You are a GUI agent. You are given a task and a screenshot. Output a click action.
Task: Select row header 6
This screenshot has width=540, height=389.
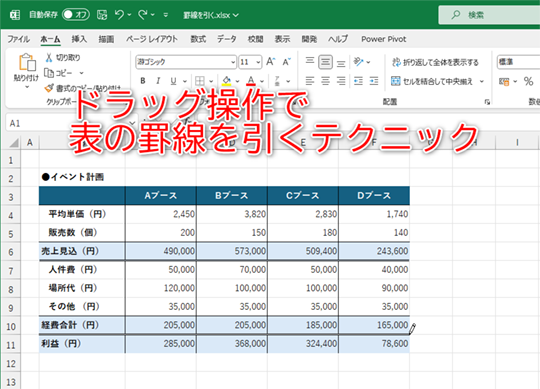[x=11, y=252]
